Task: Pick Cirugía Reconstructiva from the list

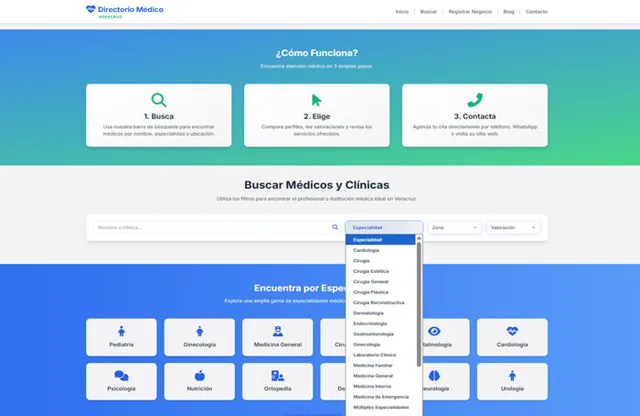Action: pyautogui.click(x=380, y=303)
